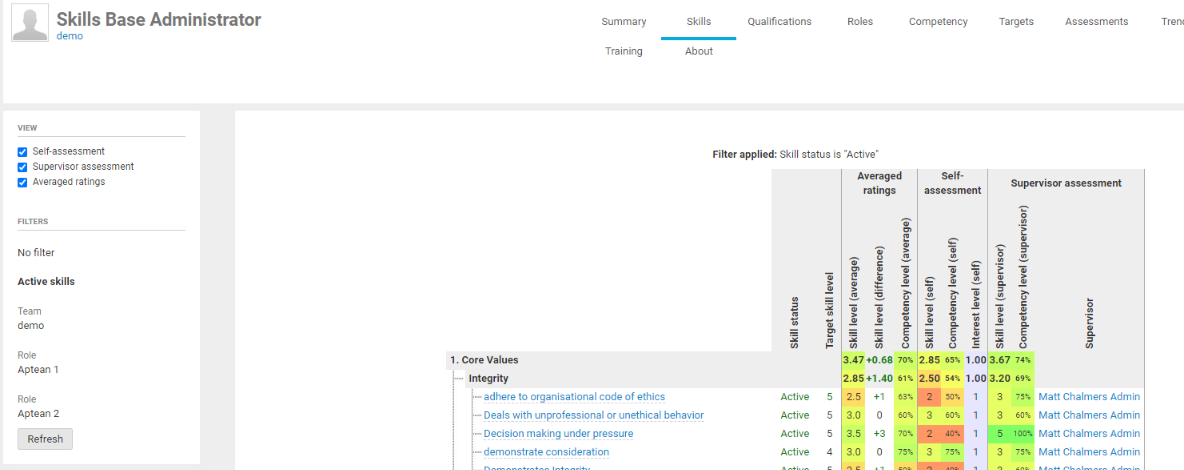Toggle the Supervisor assessment checkbox
Image resolution: width=1184 pixels, height=470 pixels.
point(22,167)
